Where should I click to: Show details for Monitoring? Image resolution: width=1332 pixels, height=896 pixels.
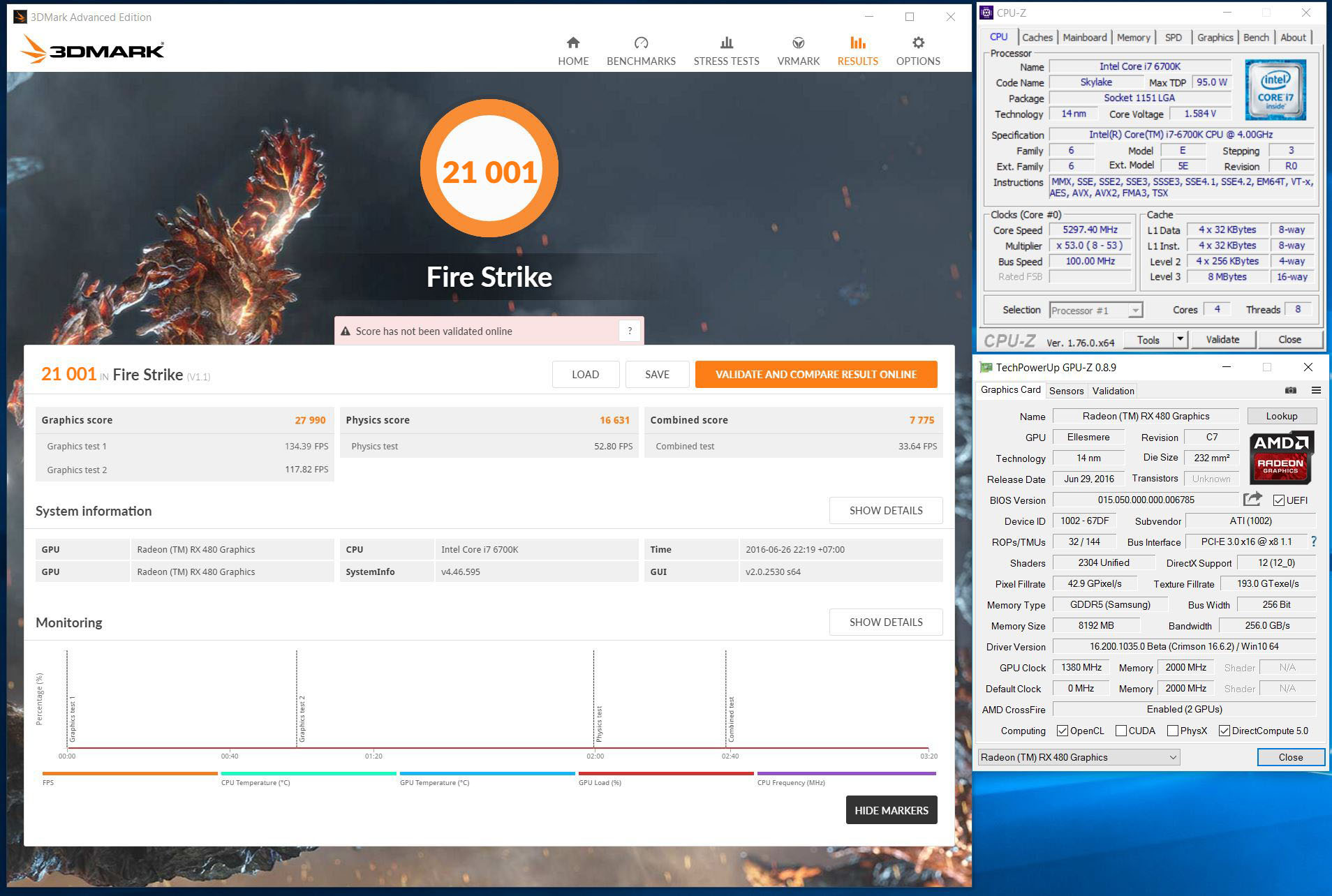pos(886,622)
